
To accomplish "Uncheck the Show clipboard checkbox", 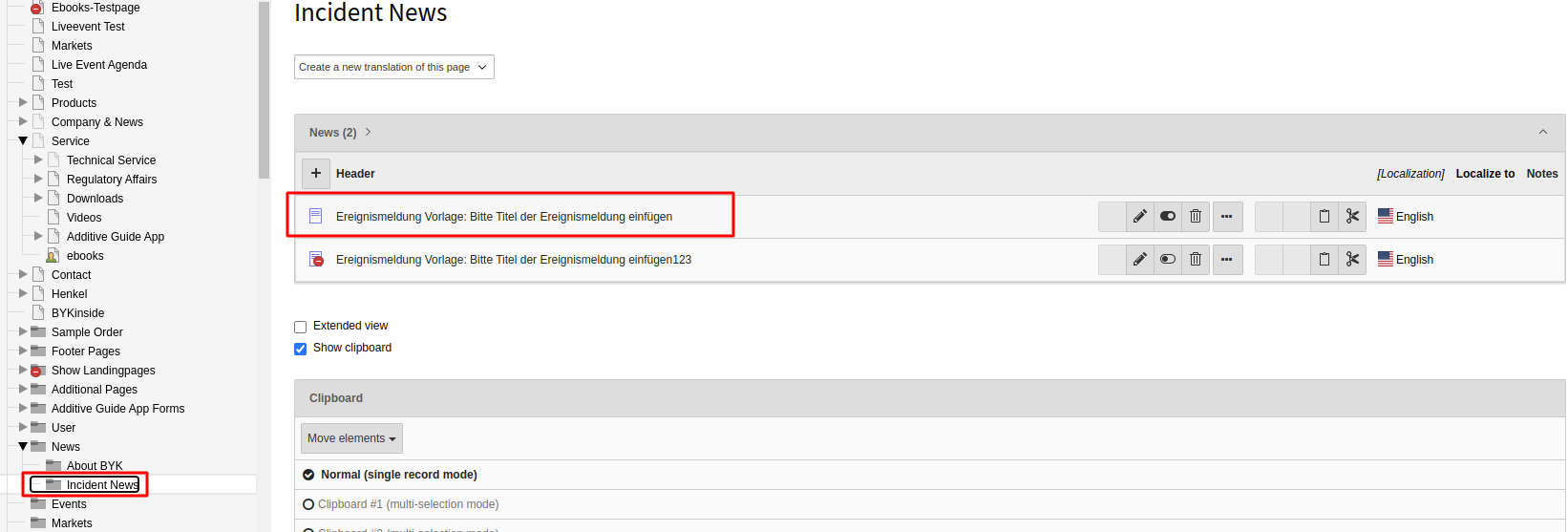I will point(301,349).
